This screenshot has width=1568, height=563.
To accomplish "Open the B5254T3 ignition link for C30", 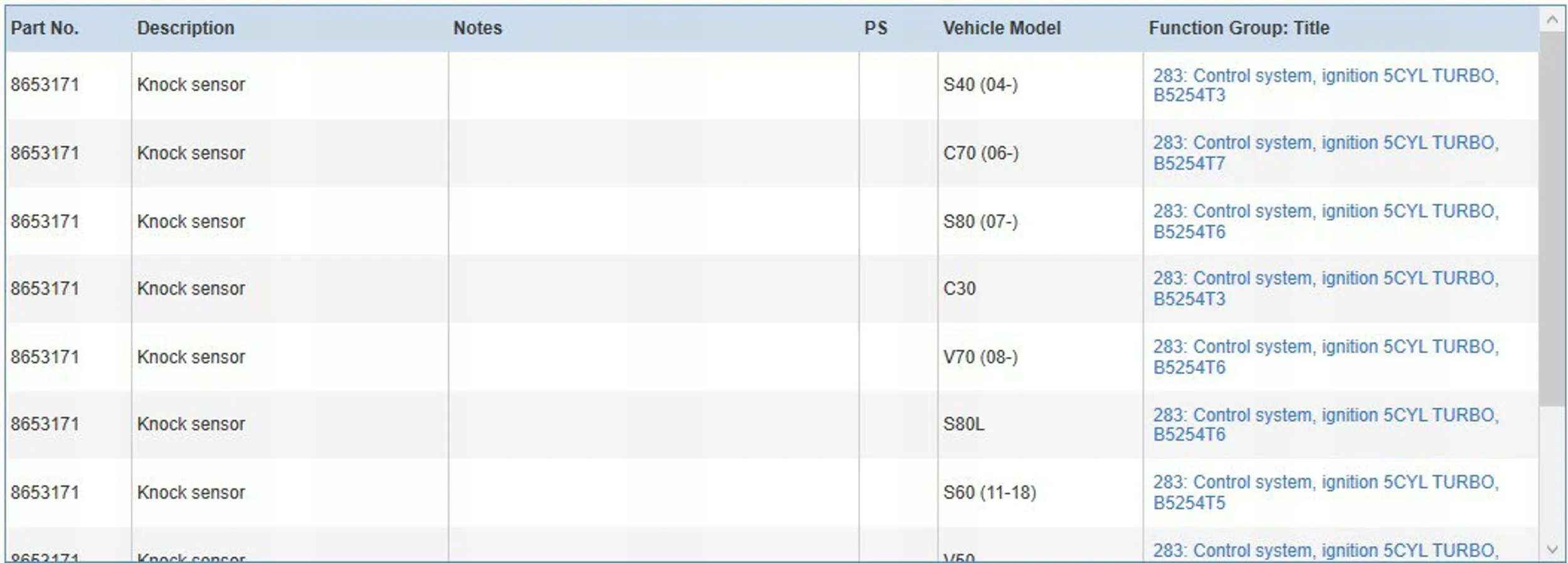I will click(1325, 288).
